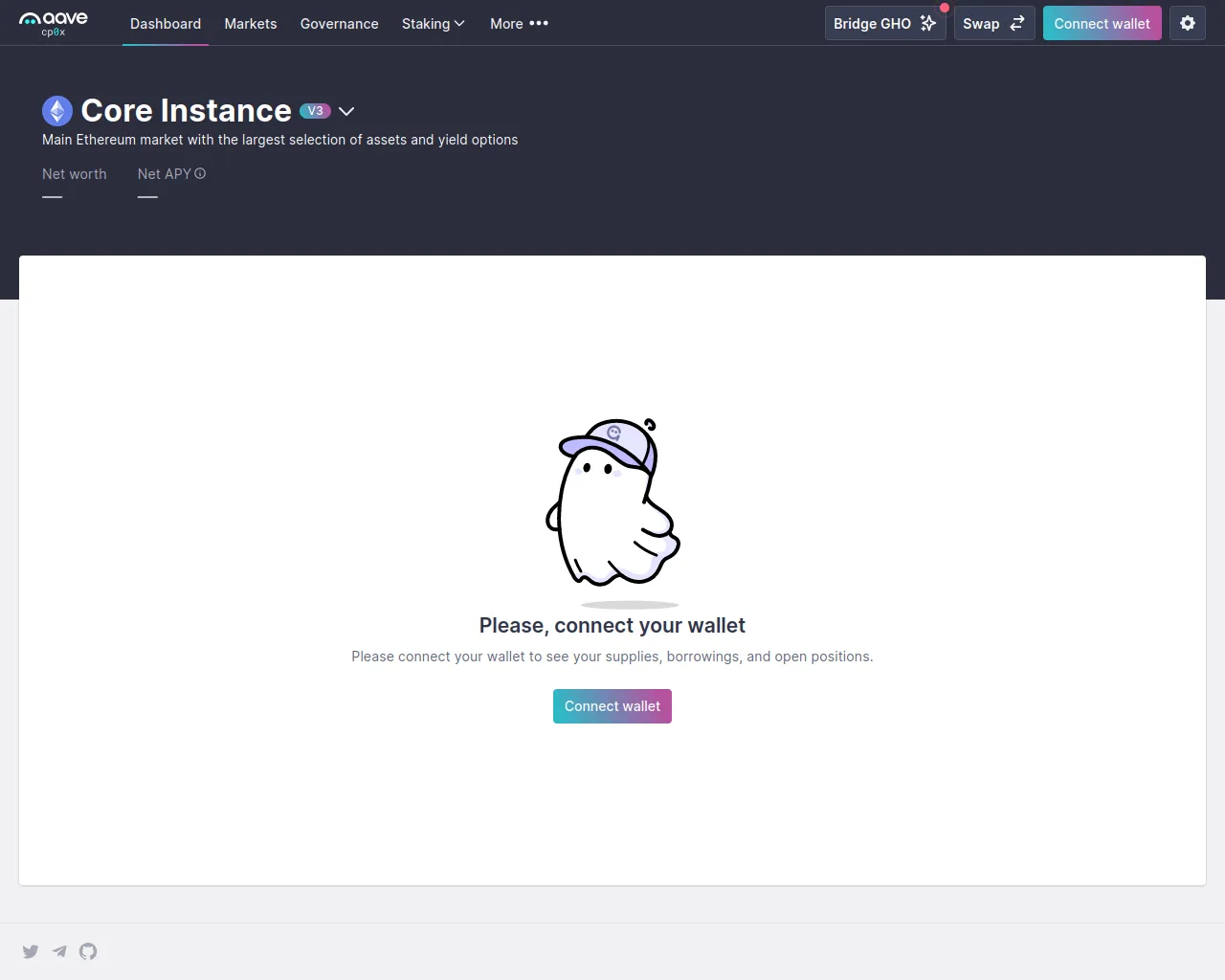Click the Core Instance heading
1225x980 pixels.
pos(187,111)
